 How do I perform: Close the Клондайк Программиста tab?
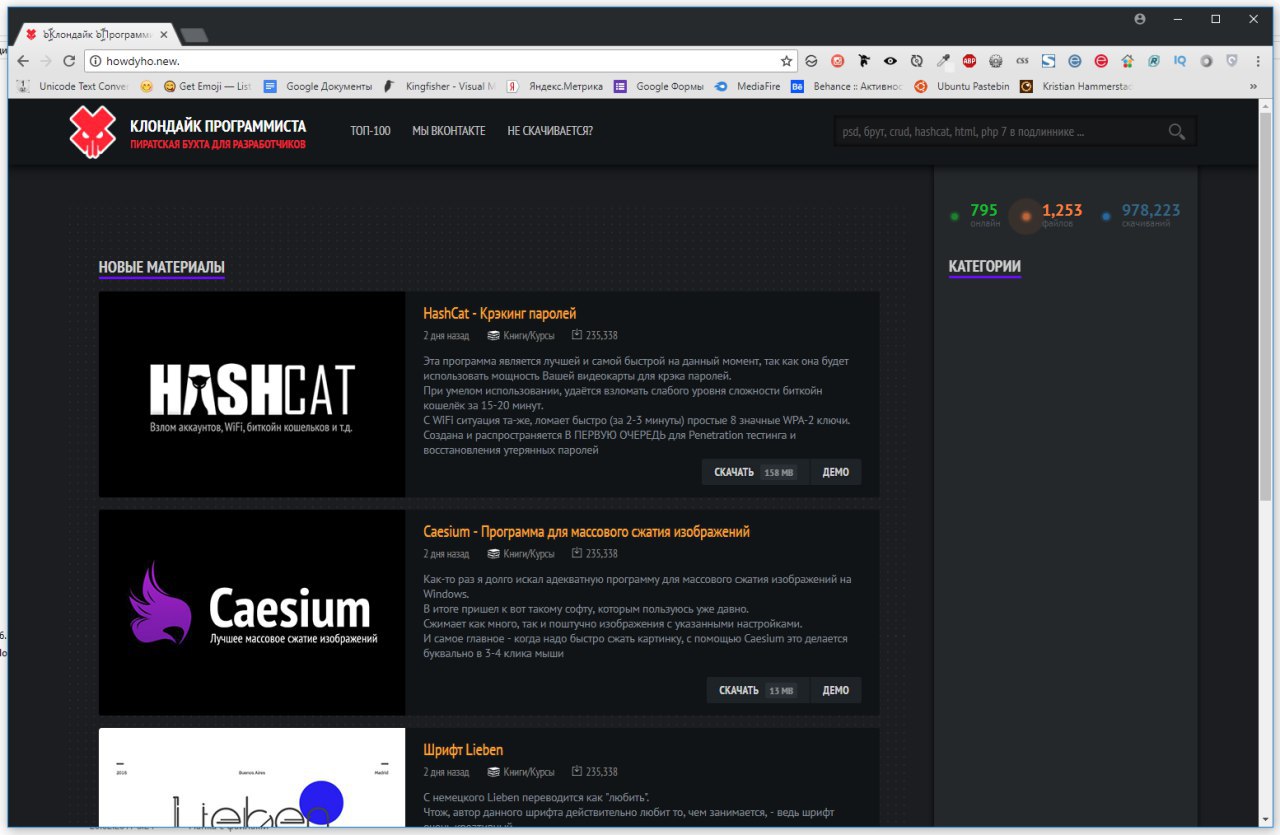tap(164, 34)
